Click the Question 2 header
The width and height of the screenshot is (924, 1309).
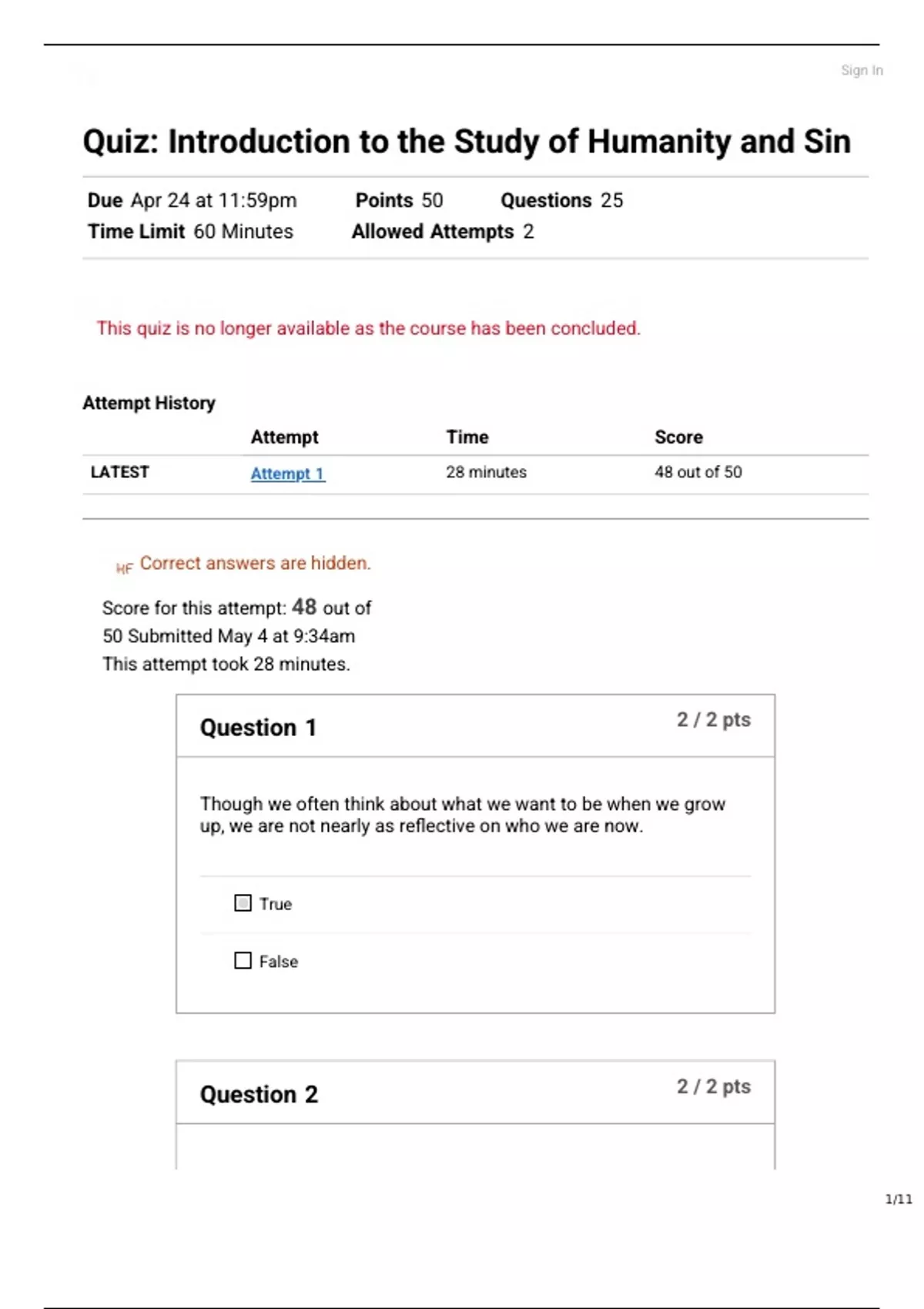point(259,1094)
